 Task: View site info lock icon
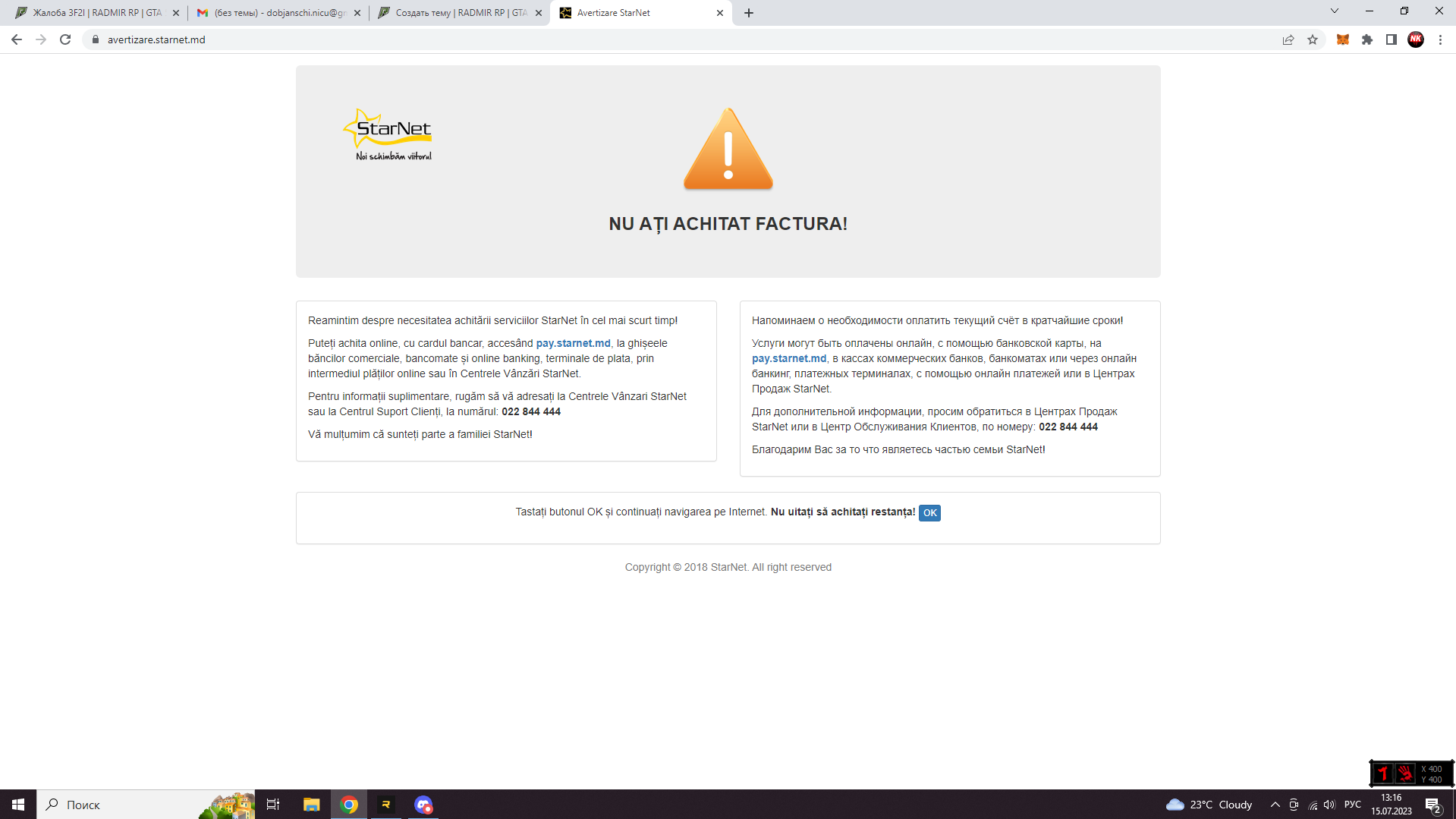coord(96,39)
